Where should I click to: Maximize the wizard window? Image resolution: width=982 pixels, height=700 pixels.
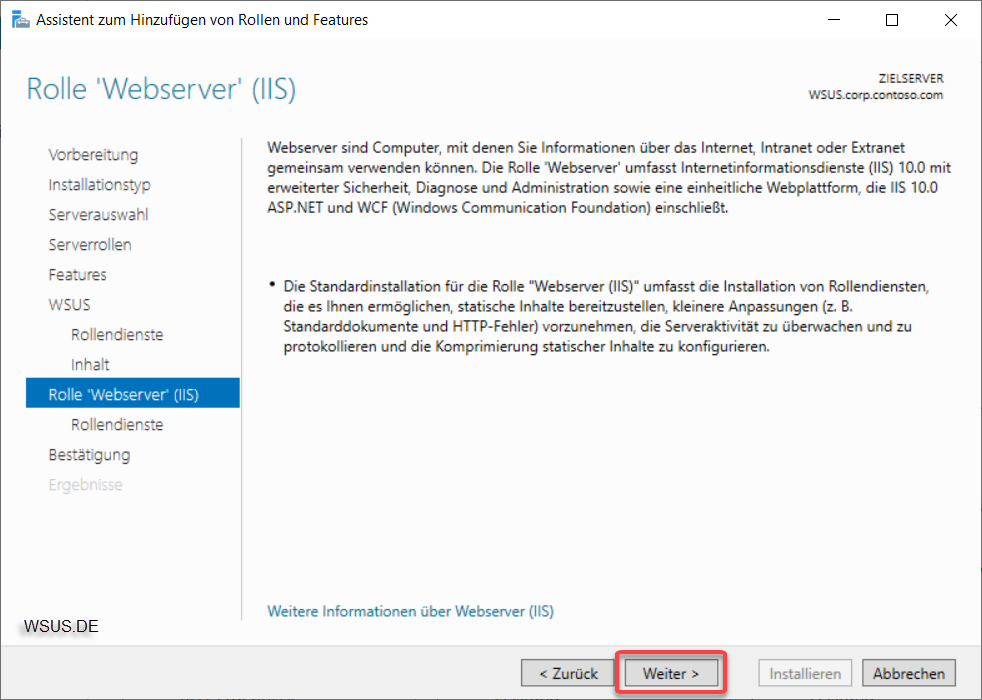pyautogui.click(x=892, y=20)
